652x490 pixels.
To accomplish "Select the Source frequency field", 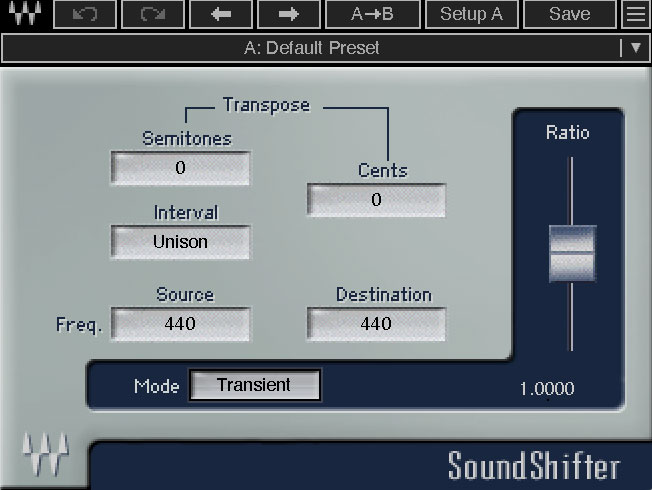I will (x=180, y=324).
